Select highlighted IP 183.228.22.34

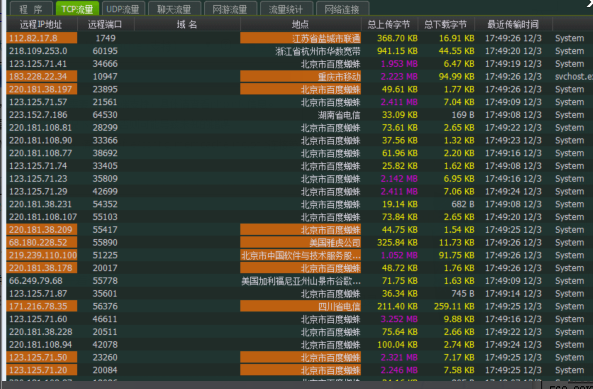pos(42,76)
